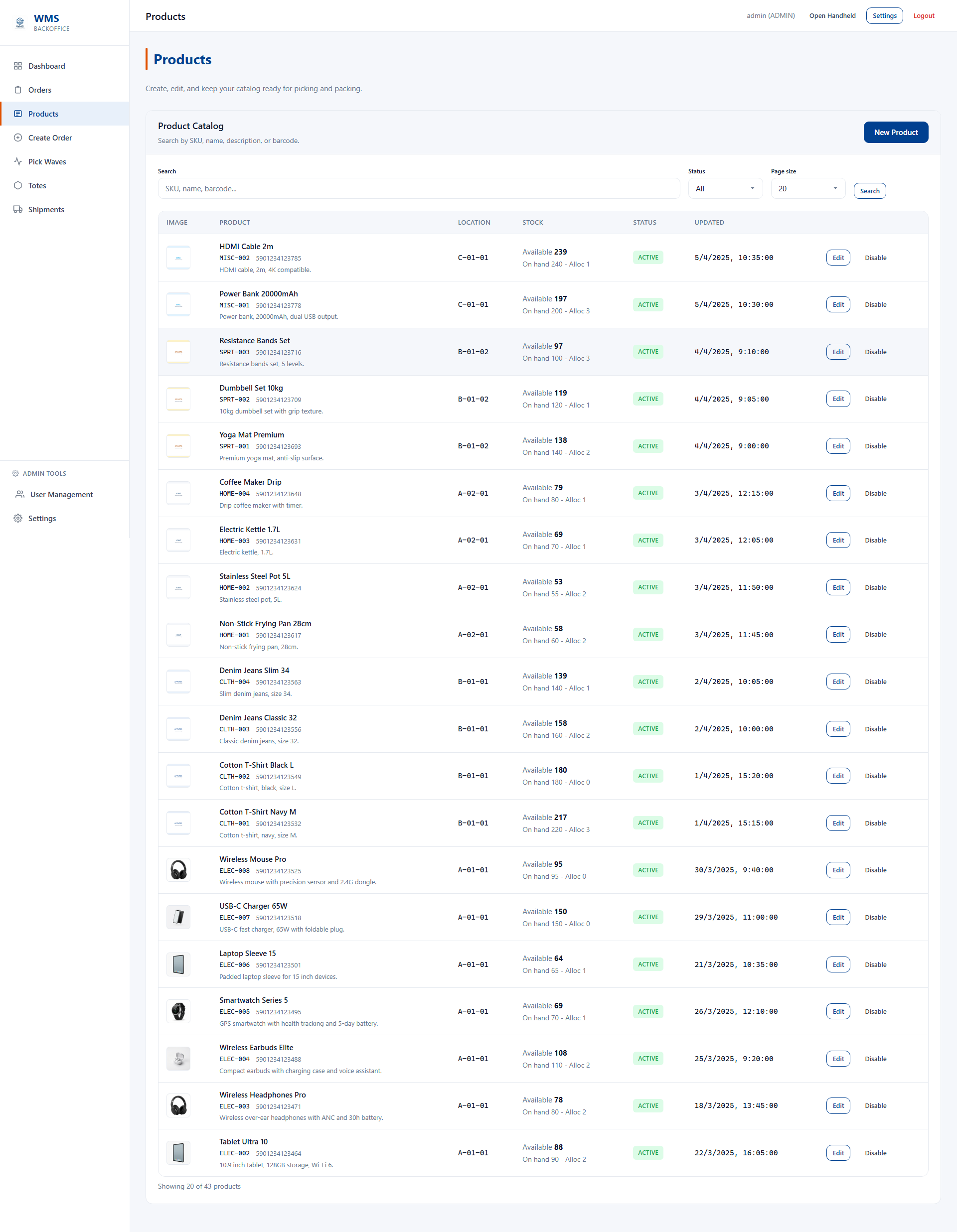Open Create Order via its plus icon

(18, 137)
